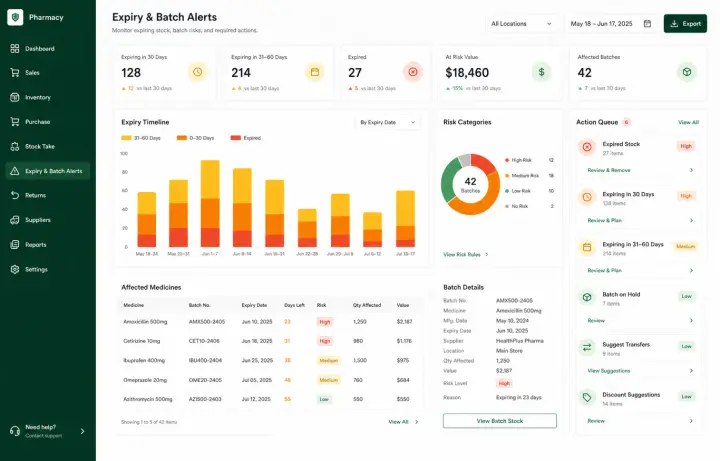Click the Expiring in 31-60 Days calendar icon in queue

[x=587, y=247]
